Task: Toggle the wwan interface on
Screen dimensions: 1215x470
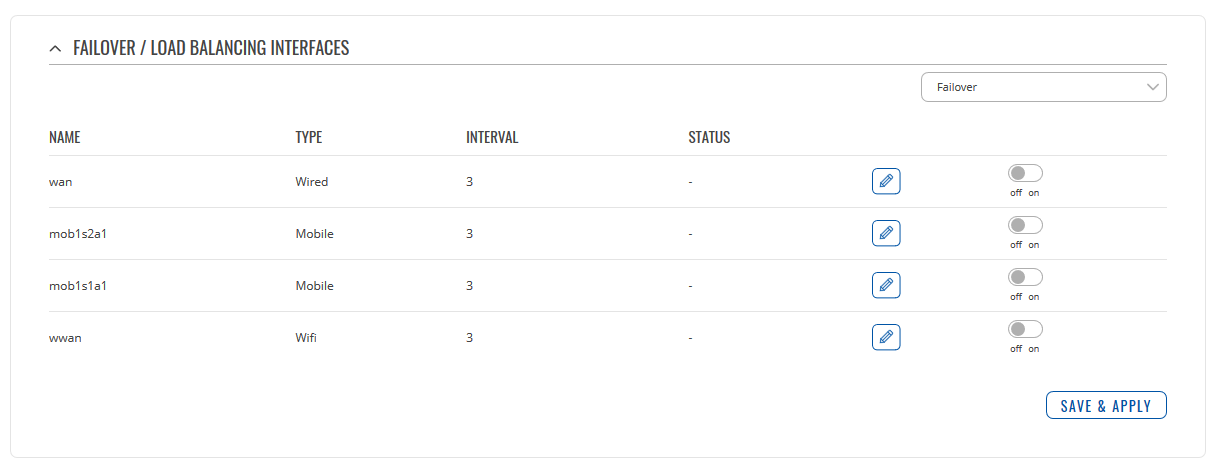Action: 1025,329
